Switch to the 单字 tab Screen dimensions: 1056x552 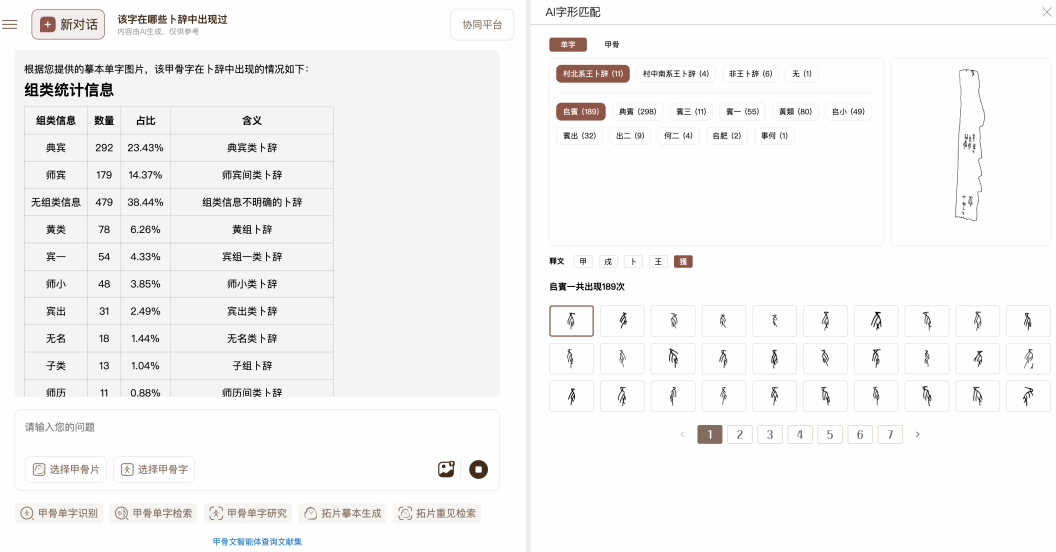pos(568,45)
